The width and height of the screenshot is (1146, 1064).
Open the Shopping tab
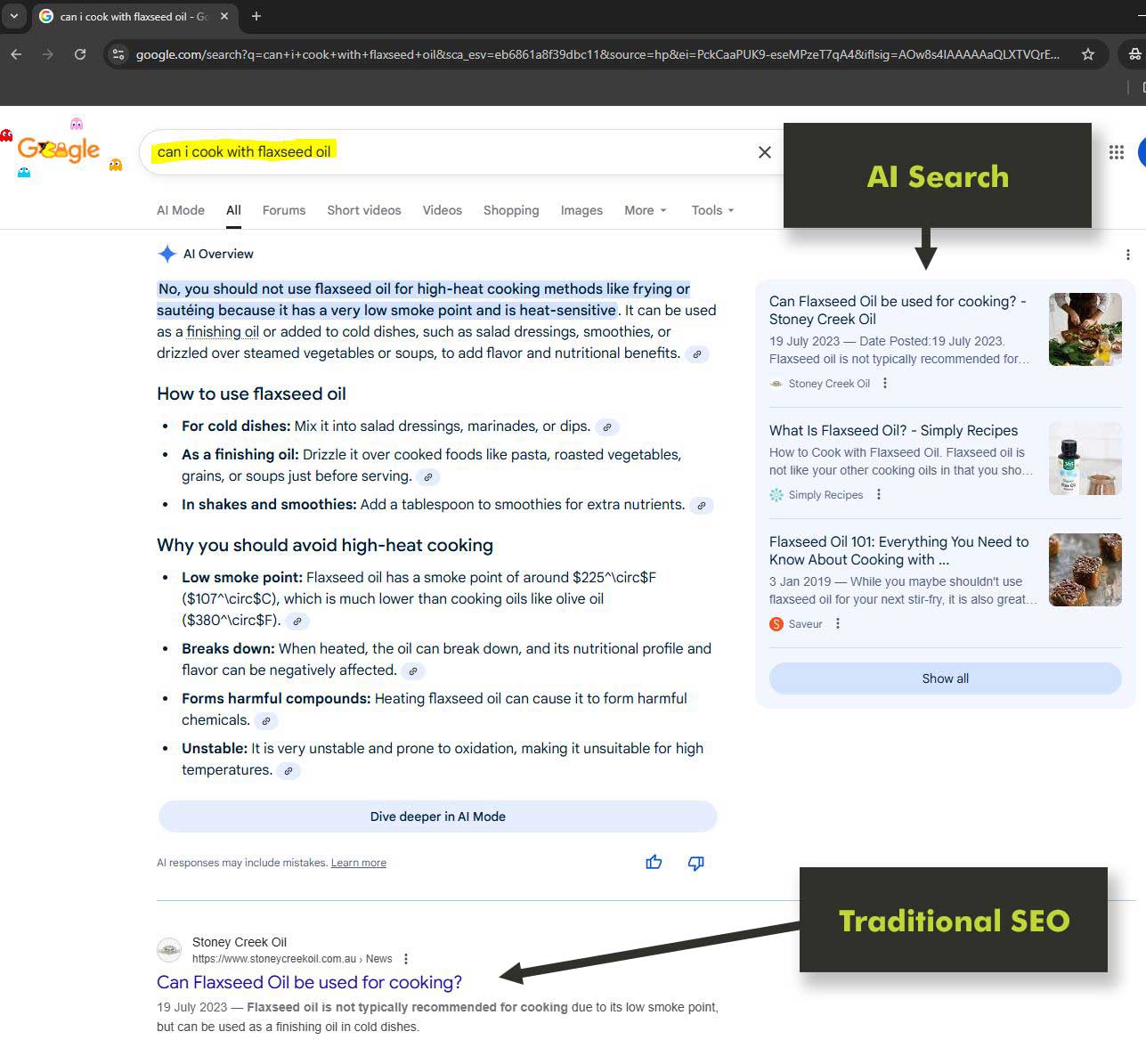click(x=511, y=210)
